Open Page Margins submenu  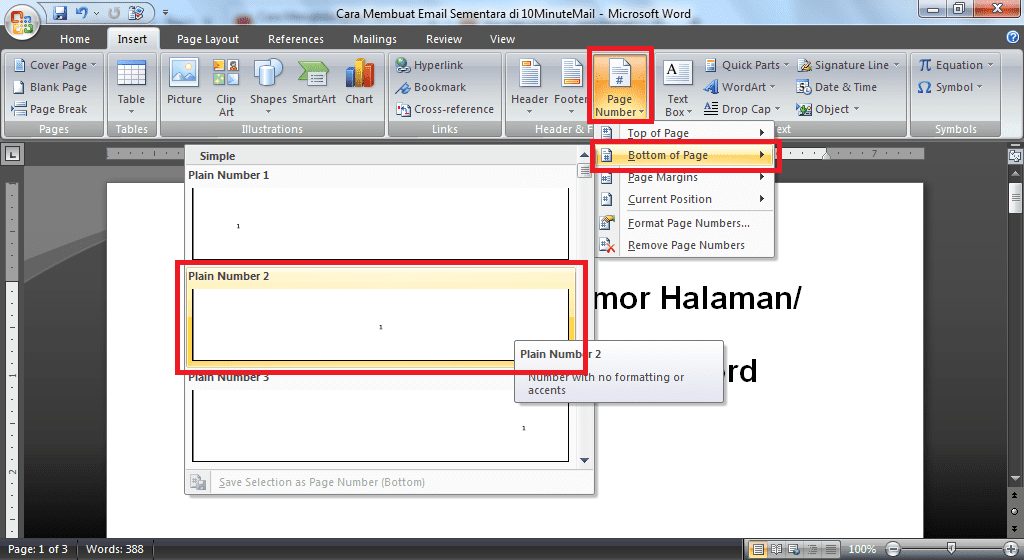(684, 178)
